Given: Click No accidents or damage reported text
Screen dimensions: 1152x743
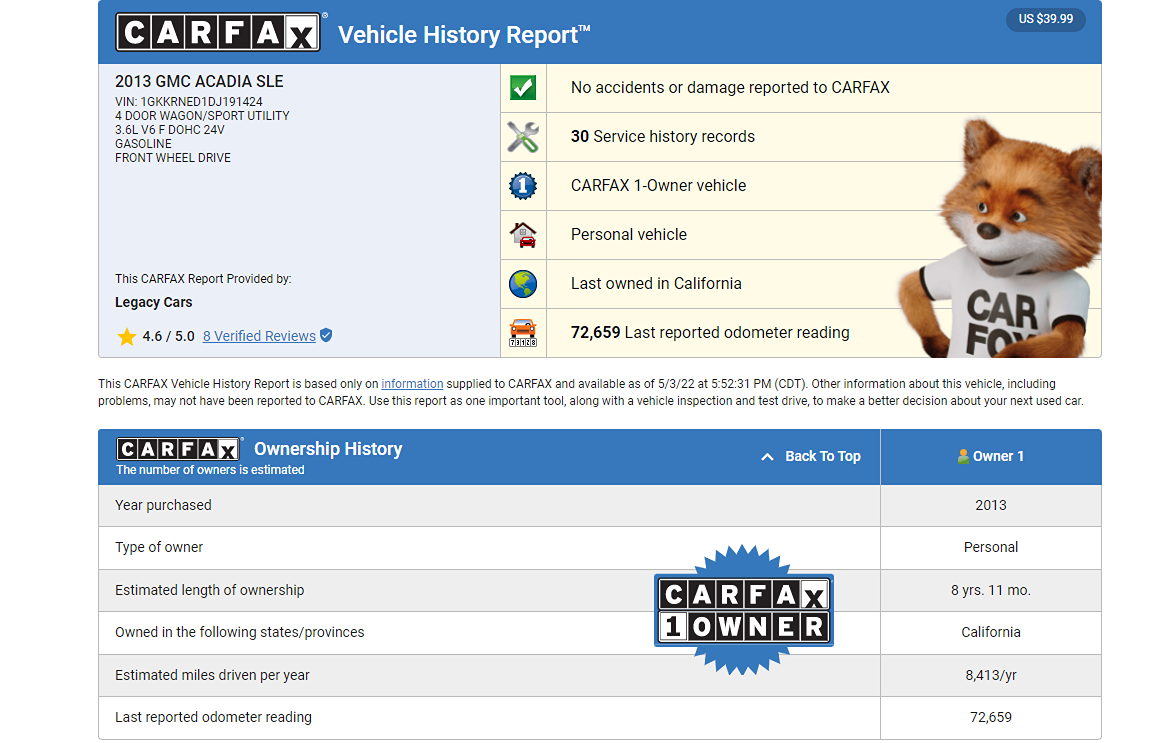Looking at the screenshot, I should [x=729, y=88].
